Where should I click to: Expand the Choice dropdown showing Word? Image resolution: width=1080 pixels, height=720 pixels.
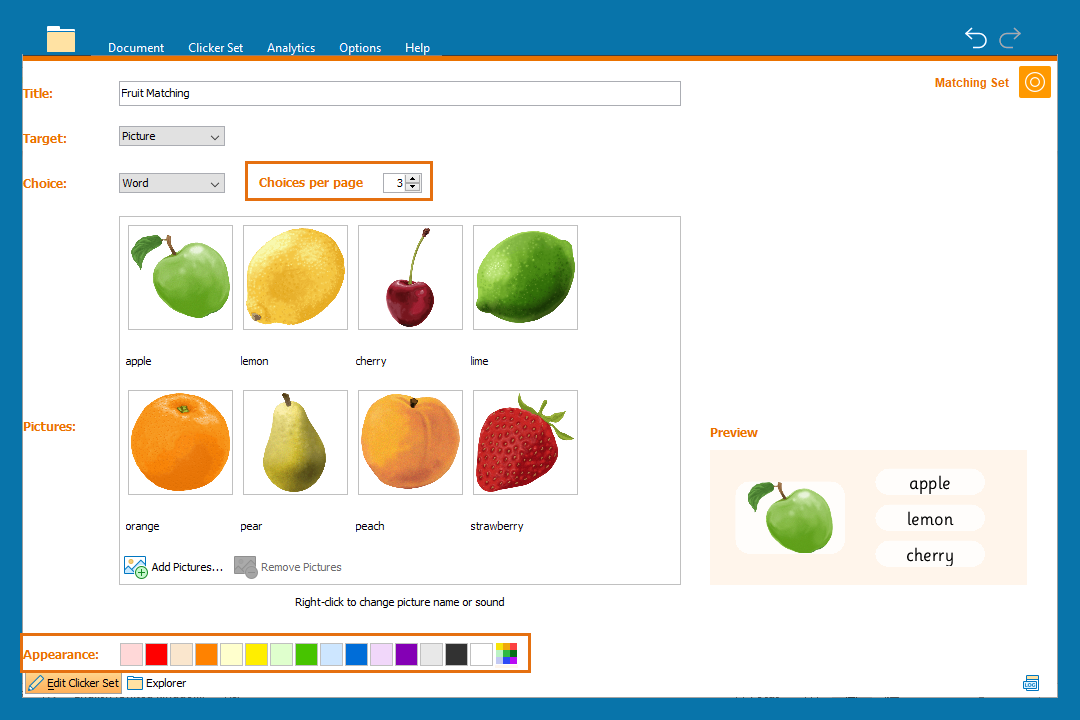(172, 183)
